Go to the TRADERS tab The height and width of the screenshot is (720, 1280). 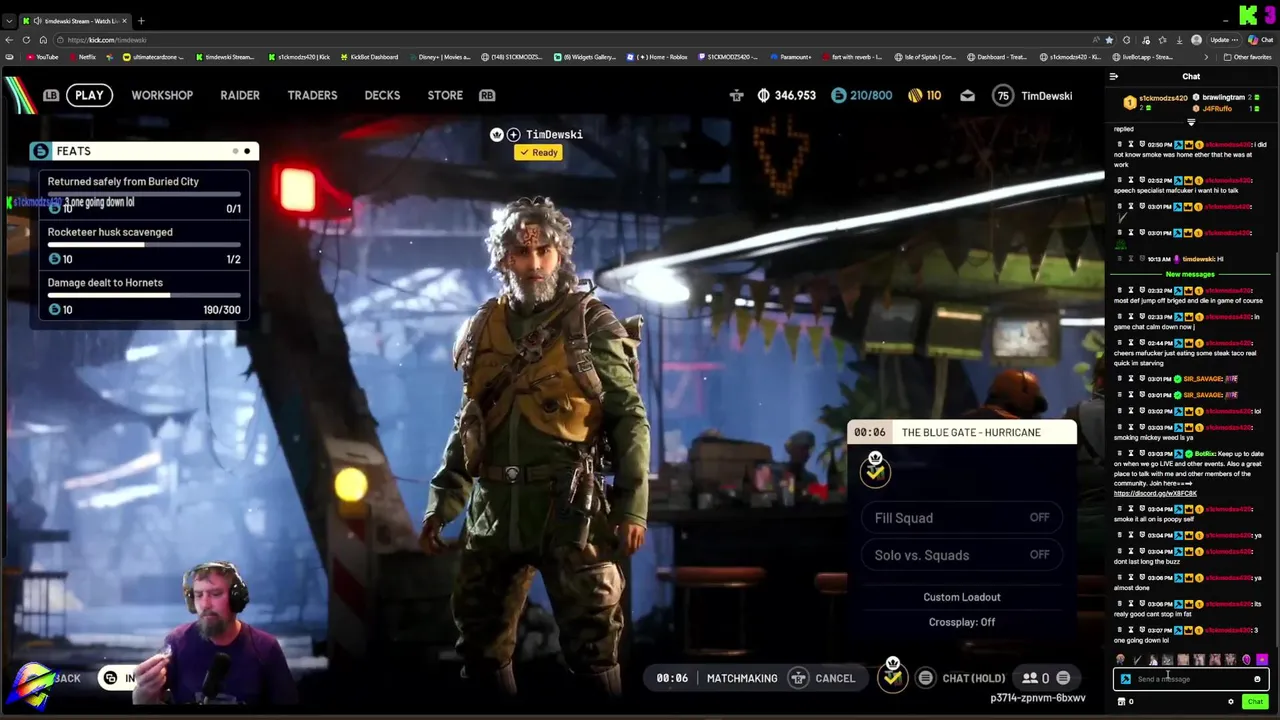pos(312,95)
